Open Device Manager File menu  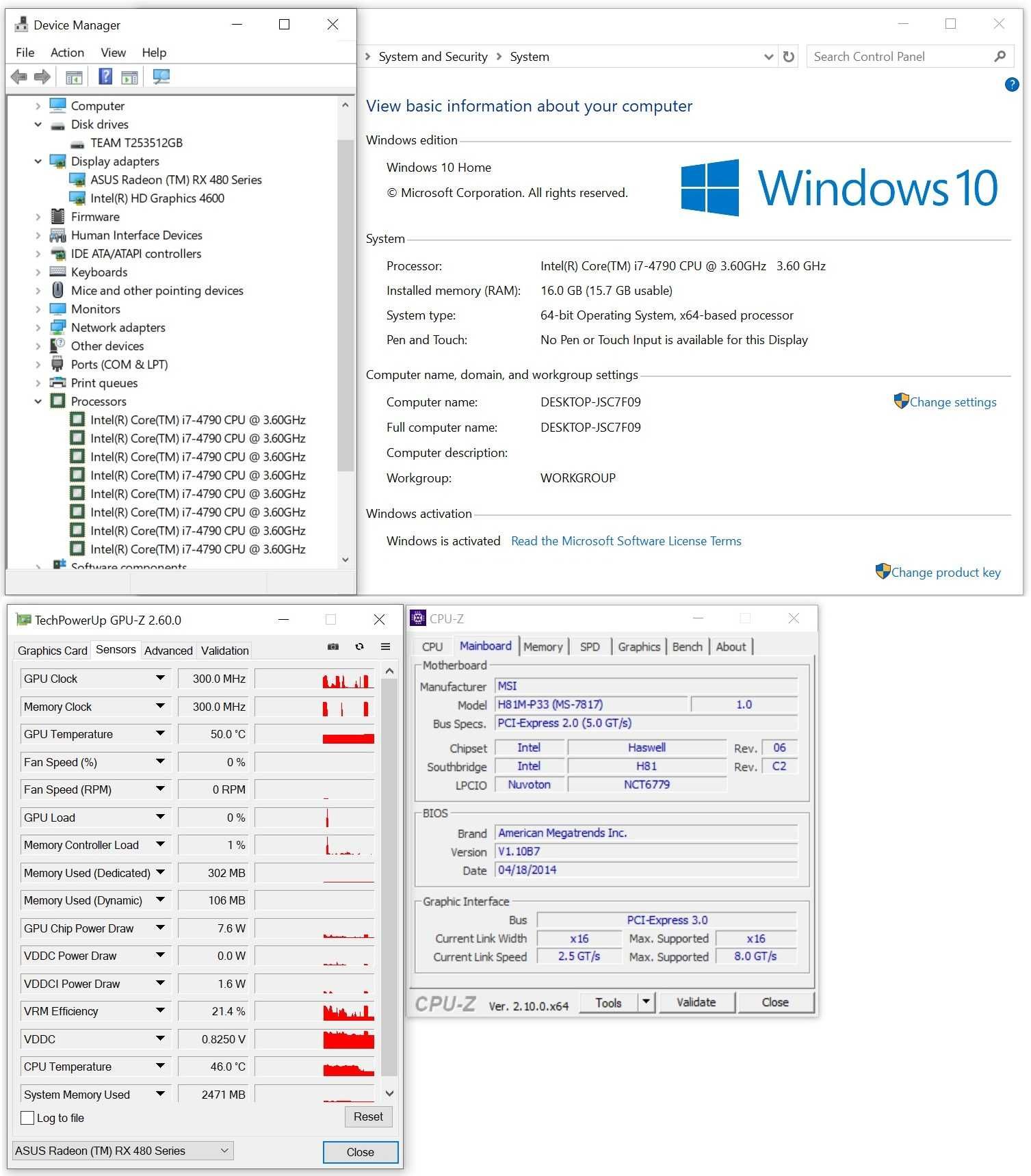tap(25, 53)
